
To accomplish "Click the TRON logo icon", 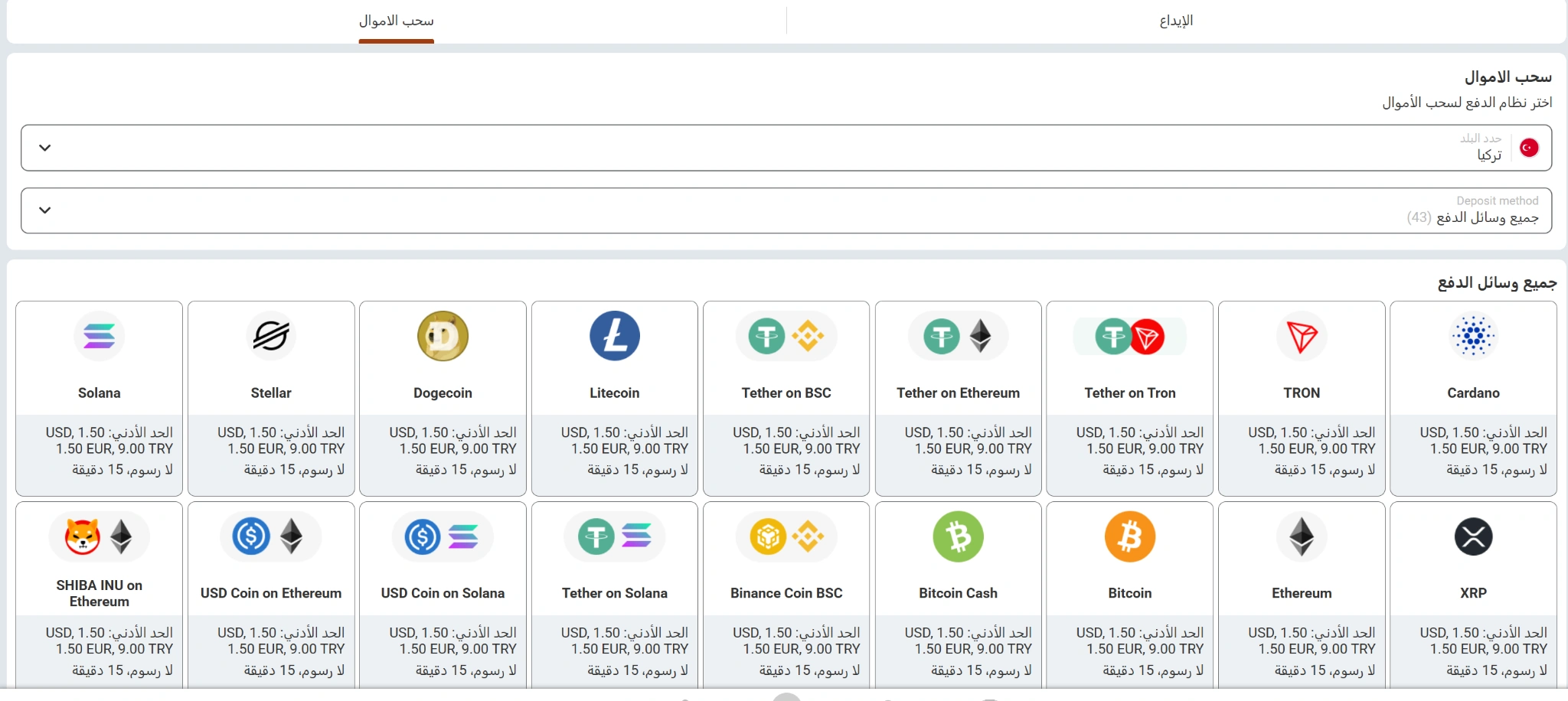I will (x=1302, y=336).
